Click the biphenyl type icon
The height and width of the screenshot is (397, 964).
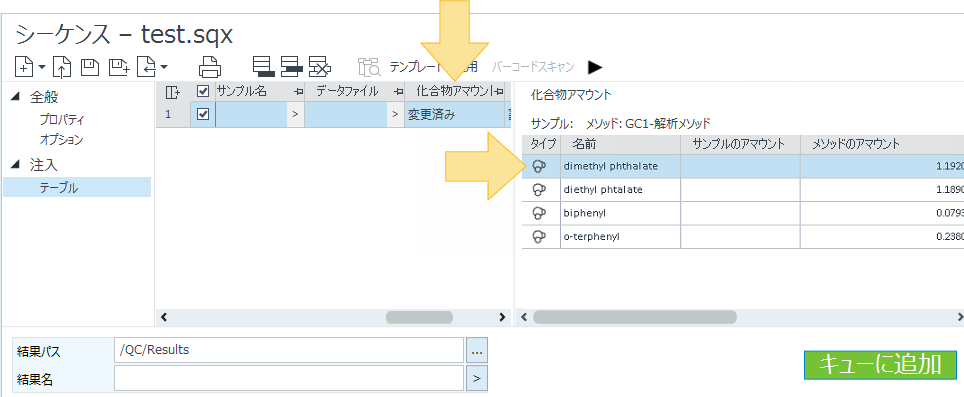540,213
